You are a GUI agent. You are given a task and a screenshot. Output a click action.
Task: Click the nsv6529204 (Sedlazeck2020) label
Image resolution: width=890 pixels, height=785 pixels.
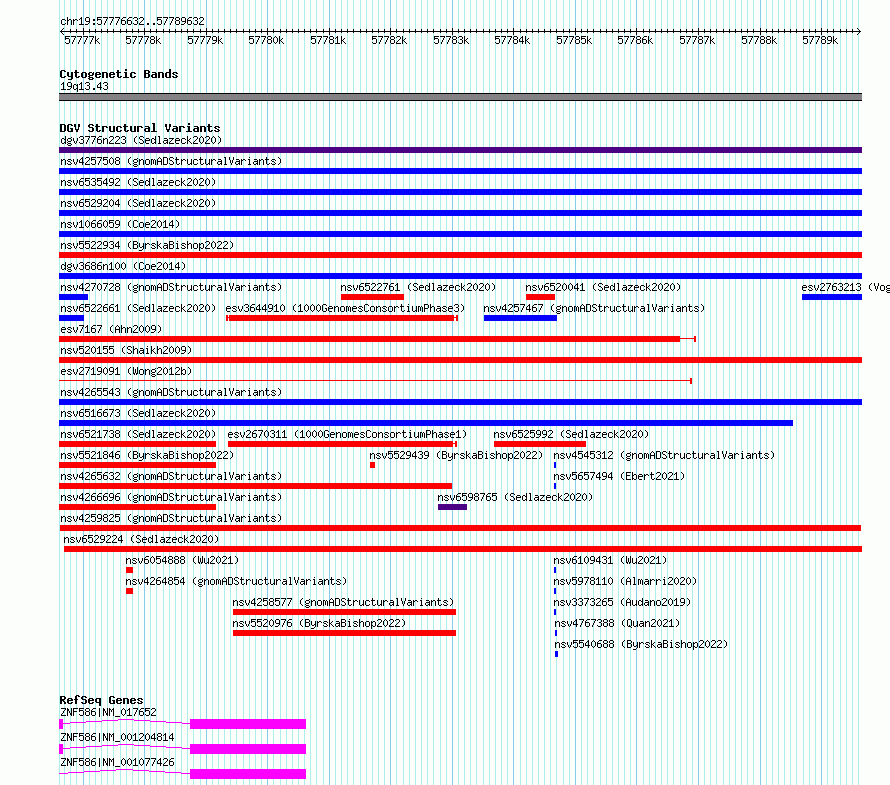[138, 203]
